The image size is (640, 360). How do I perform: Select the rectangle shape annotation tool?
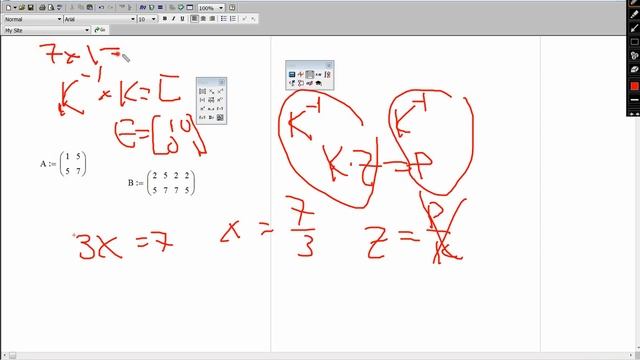(x=634, y=42)
